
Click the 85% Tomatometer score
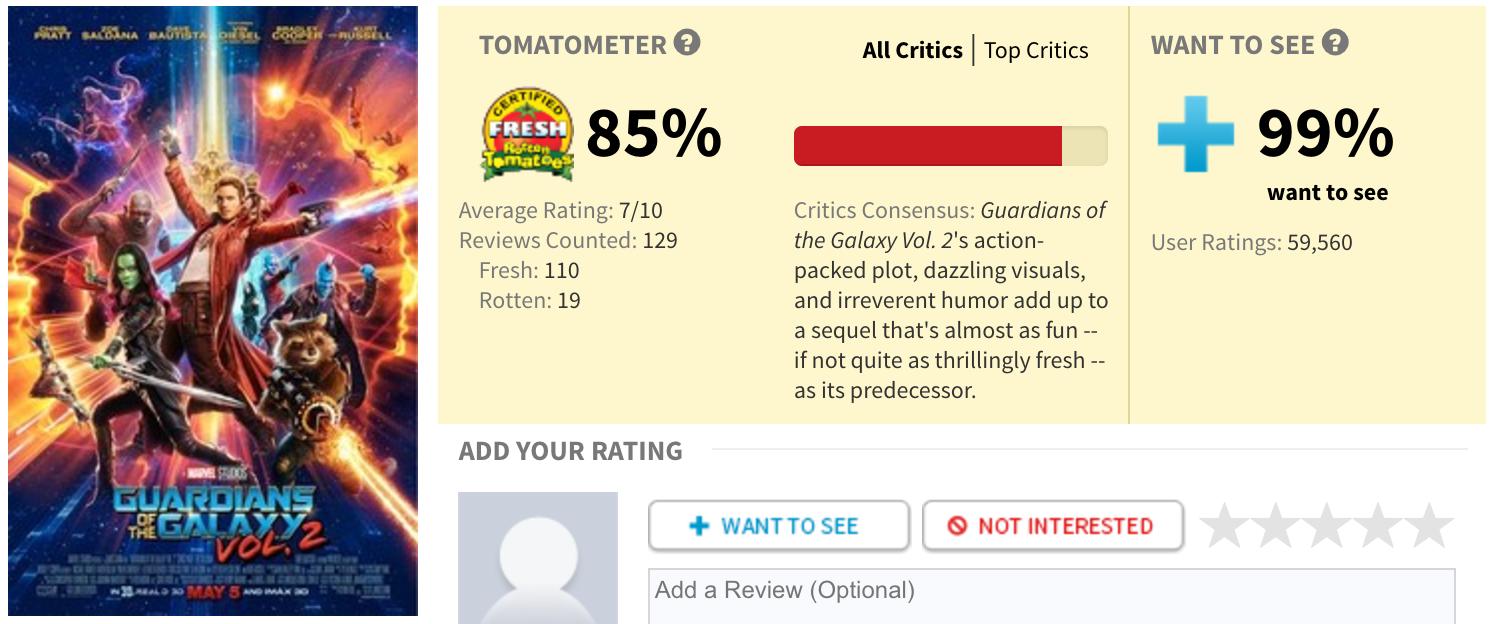(x=654, y=134)
